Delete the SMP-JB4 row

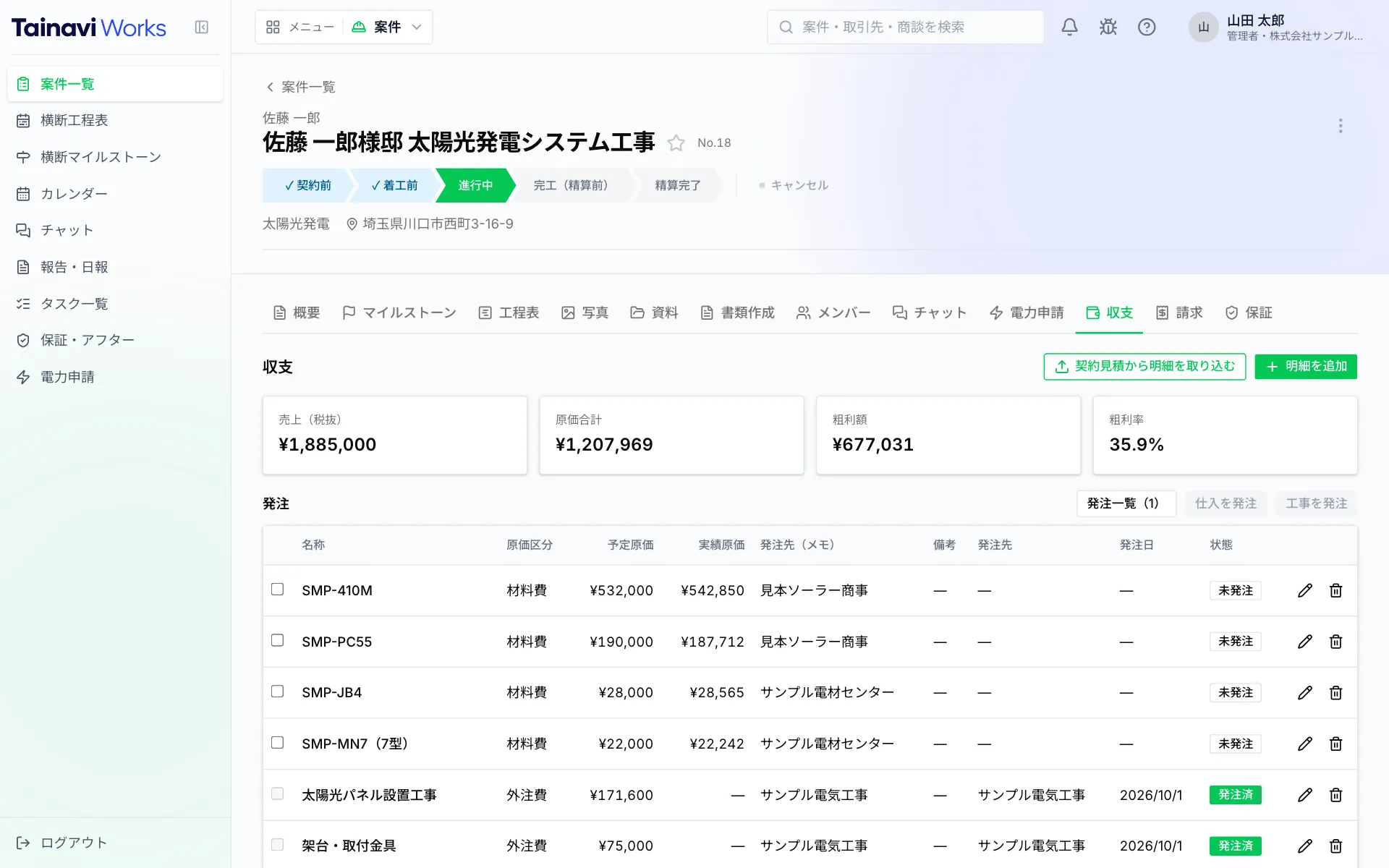1335,693
